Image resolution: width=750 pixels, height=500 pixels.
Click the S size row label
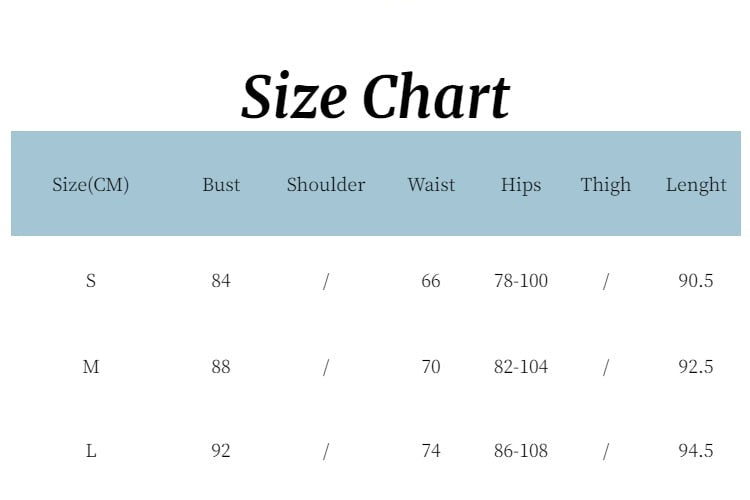click(x=91, y=281)
